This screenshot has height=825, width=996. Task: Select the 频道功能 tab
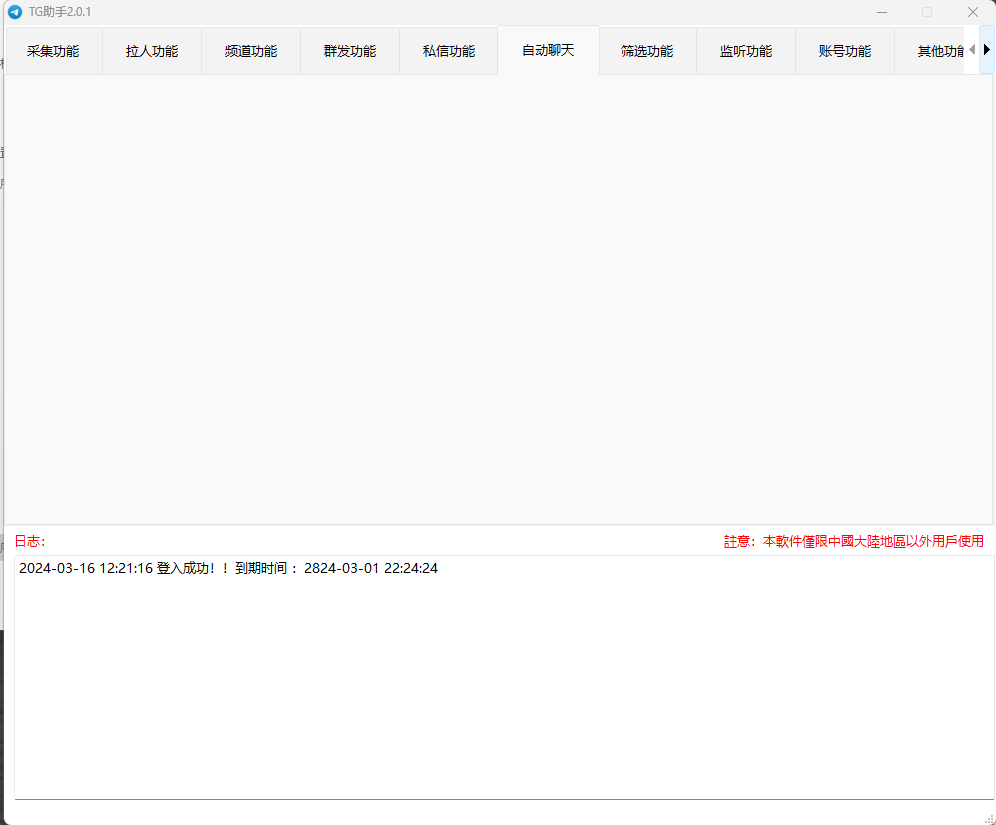pyautogui.click(x=251, y=51)
